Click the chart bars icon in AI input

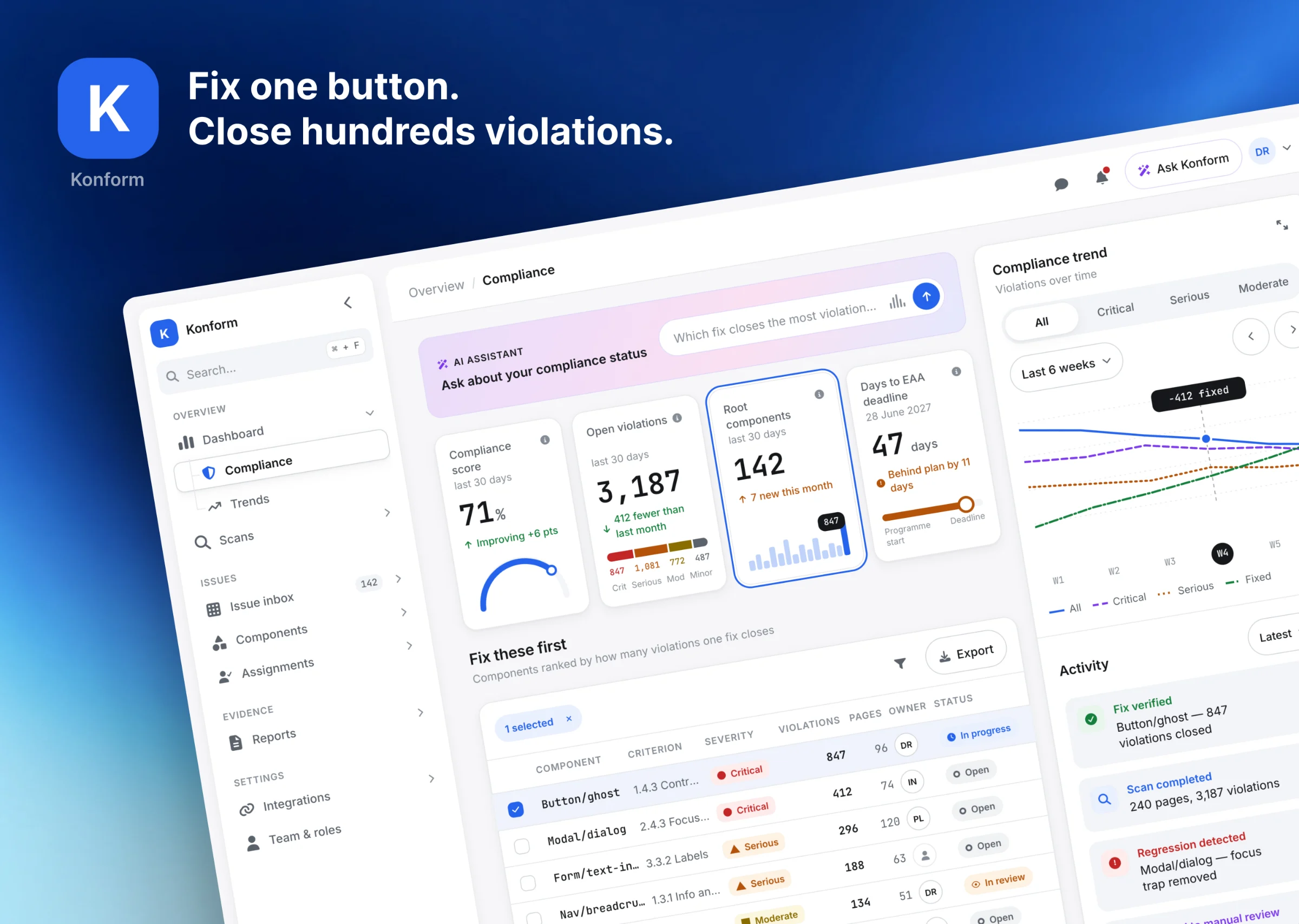click(897, 301)
